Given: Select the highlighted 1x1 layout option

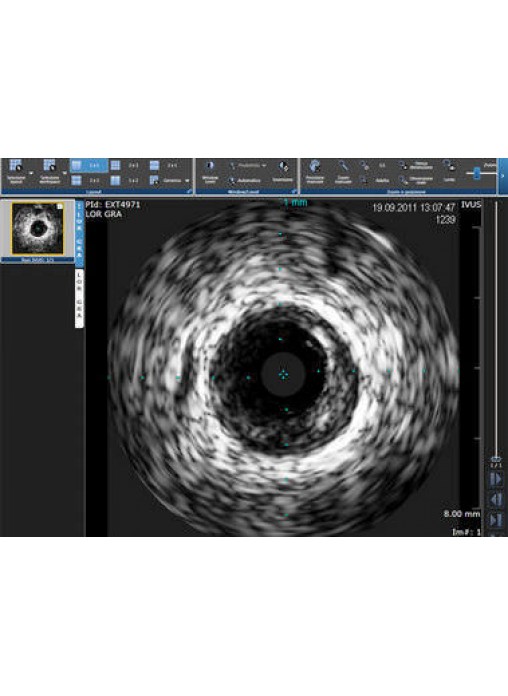Looking at the screenshot, I should 89,166.
